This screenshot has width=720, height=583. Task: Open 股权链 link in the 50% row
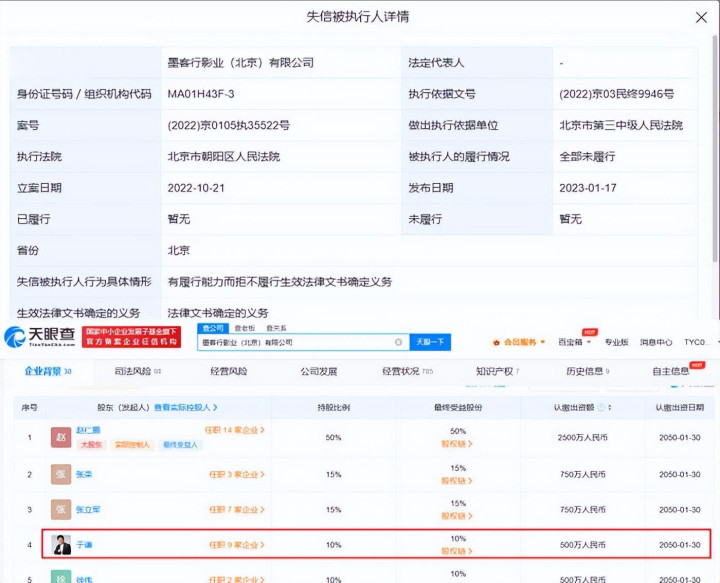click(x=455, y=444)
